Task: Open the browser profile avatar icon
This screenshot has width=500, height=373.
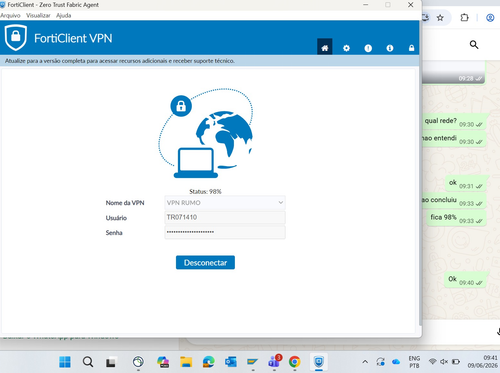Action: (490, 18)
